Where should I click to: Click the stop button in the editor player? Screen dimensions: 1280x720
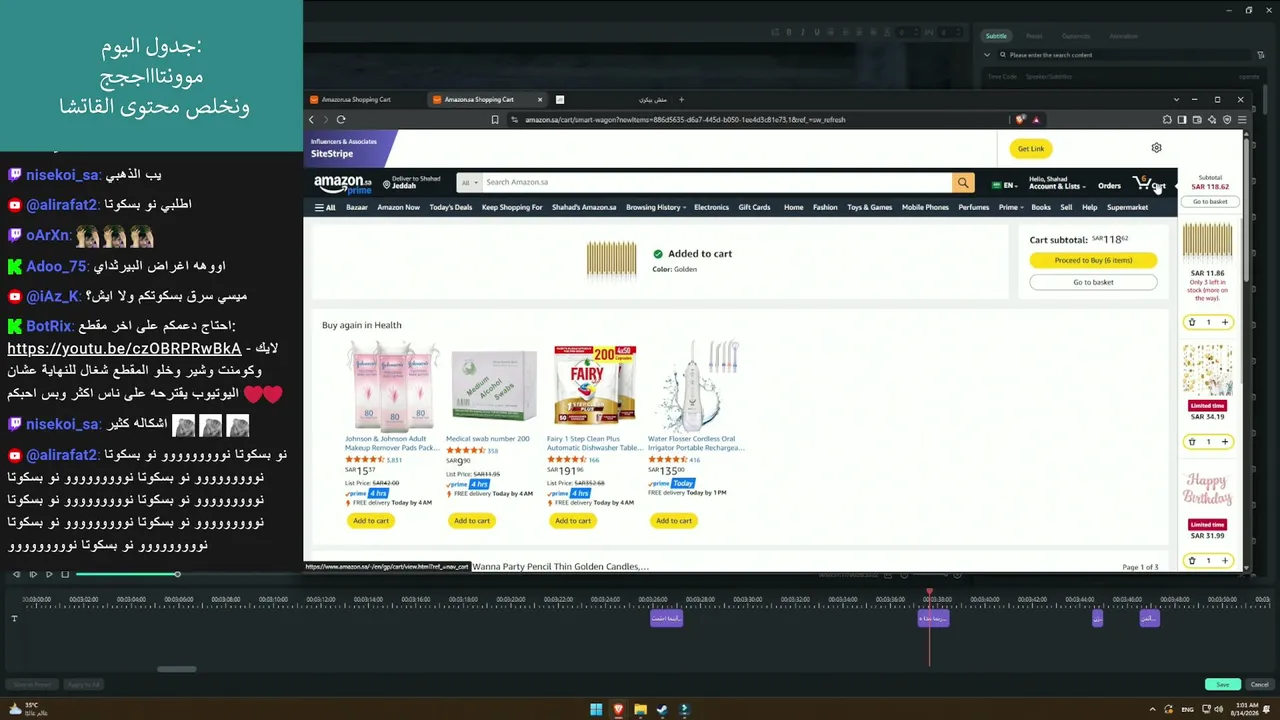pos(65,574)
